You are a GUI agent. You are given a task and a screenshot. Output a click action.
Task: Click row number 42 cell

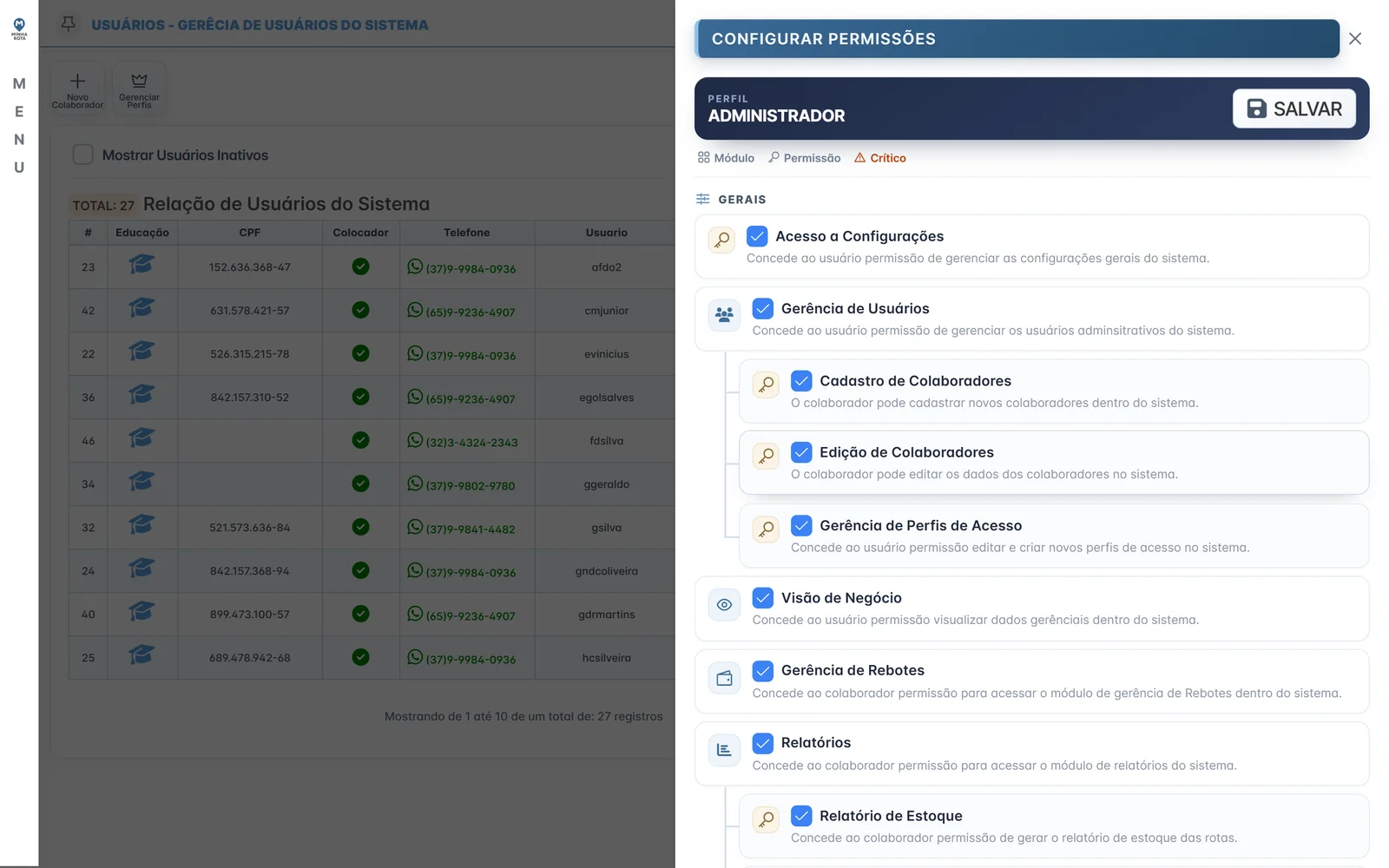click(89, 311)
